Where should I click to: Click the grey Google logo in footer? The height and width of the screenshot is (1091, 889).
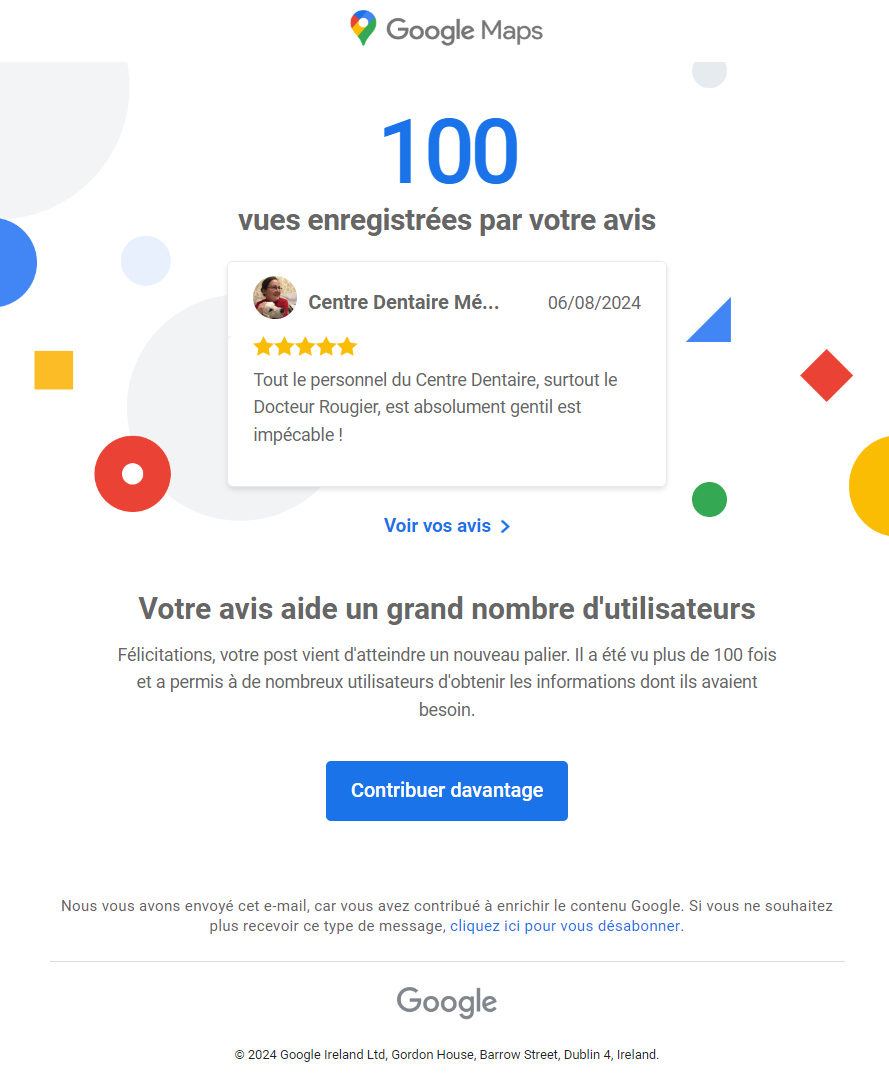pos(446,1002)
